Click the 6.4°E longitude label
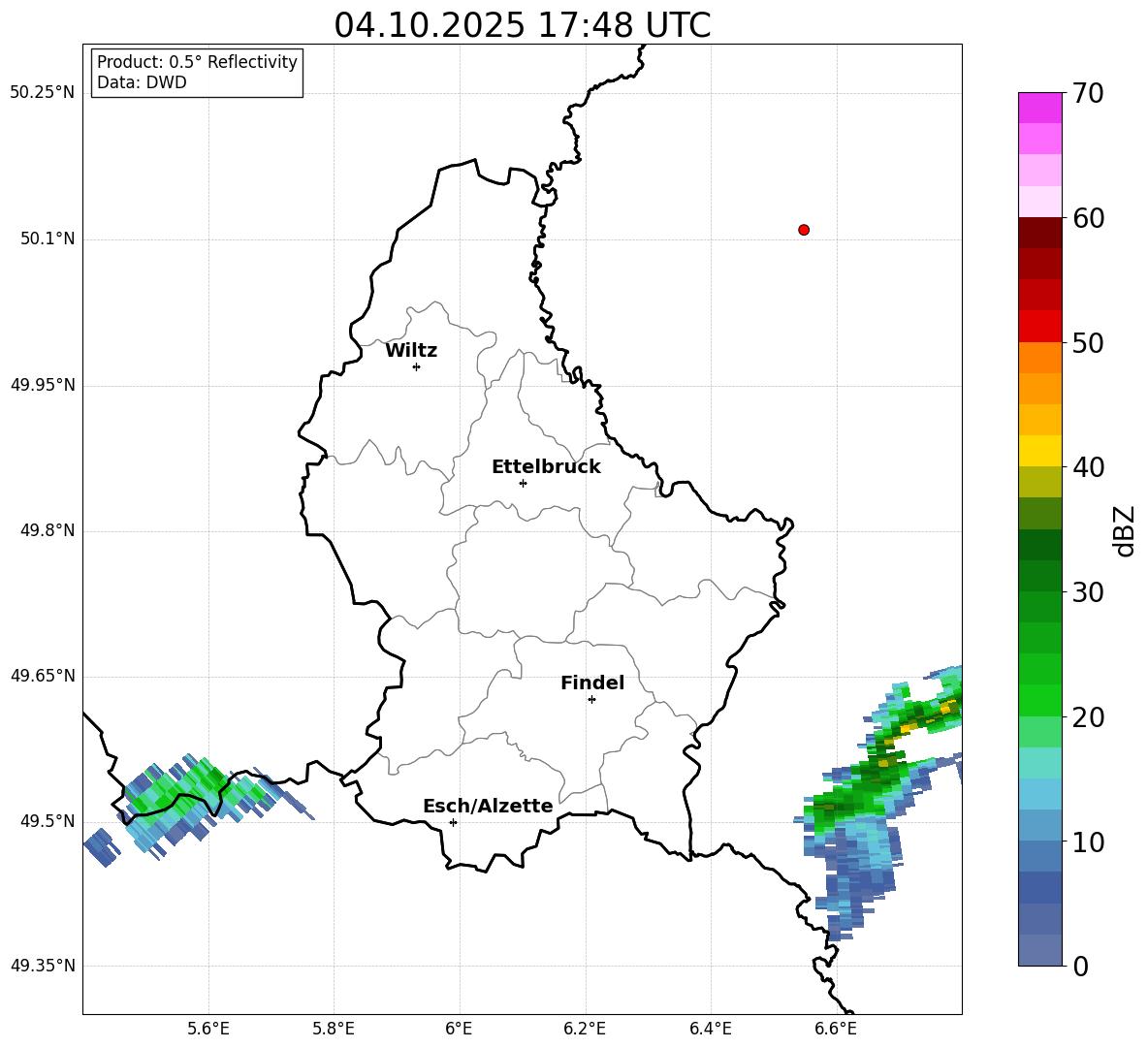 click(710, 1029)
